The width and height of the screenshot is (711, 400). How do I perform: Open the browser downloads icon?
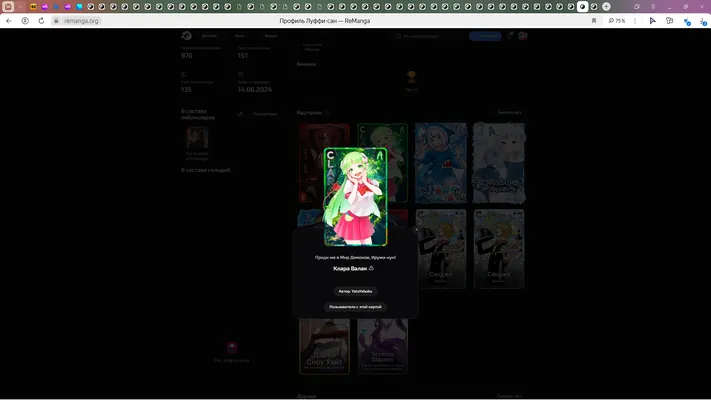(x=703, y=21)
